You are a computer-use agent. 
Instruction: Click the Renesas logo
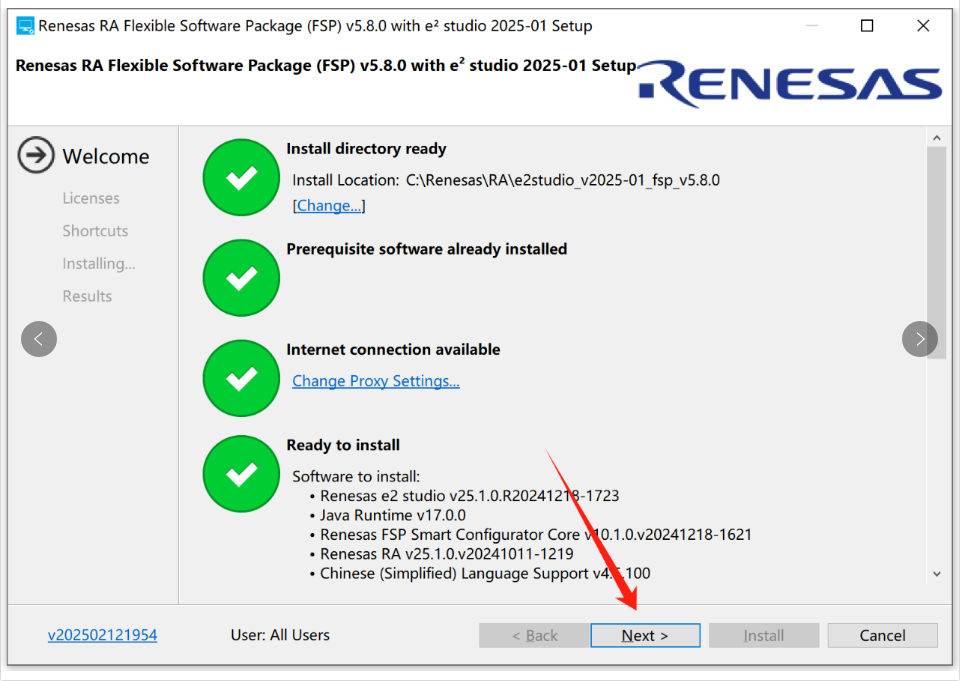coord(790,84)
